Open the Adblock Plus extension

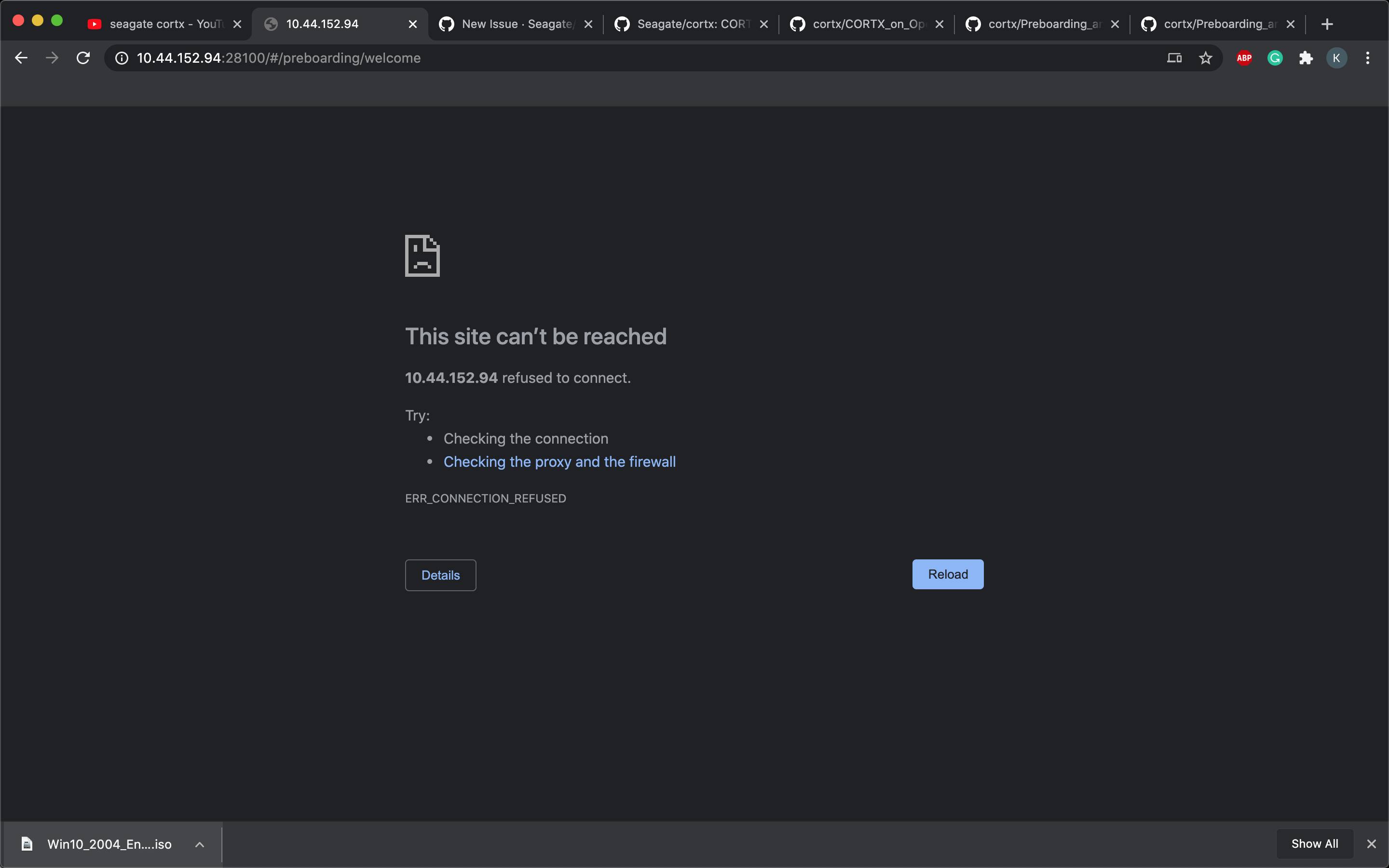coord(1243,57)
